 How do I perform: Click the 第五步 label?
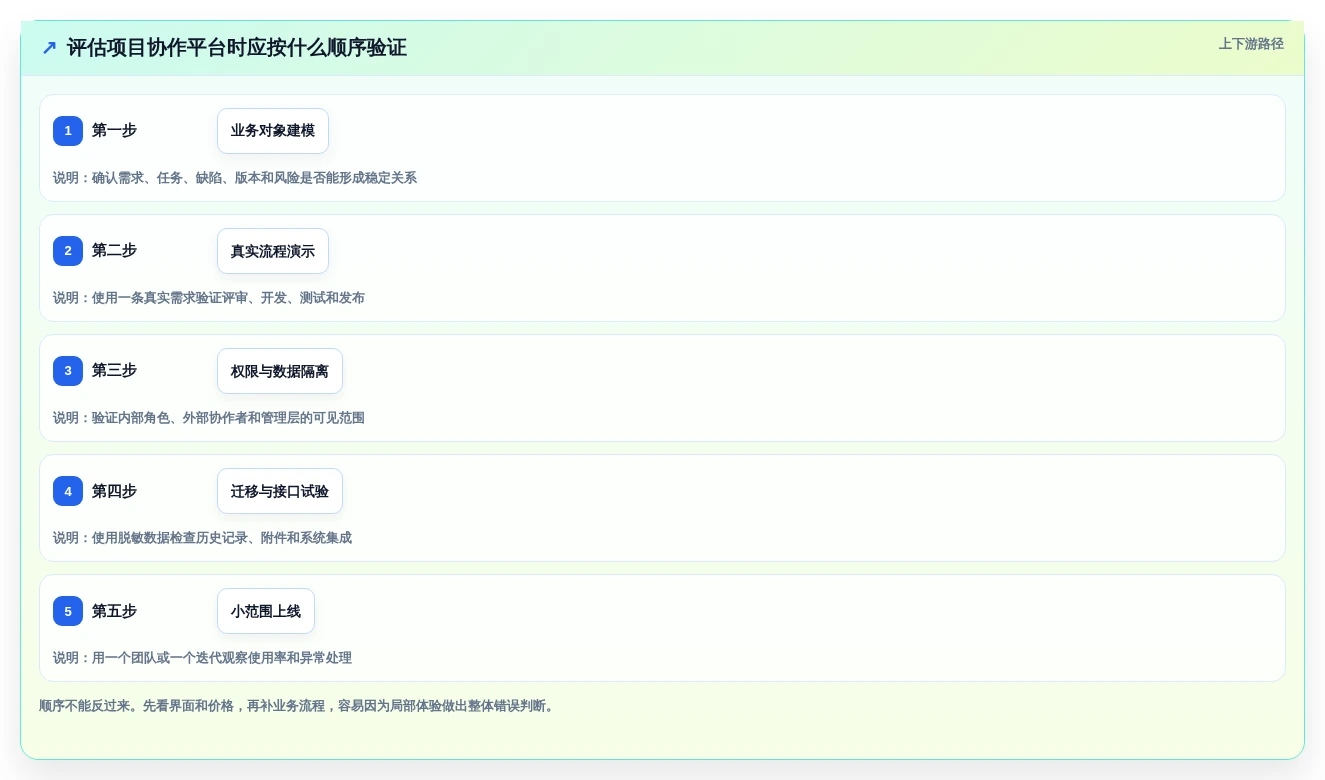click(x=114, y=611)
